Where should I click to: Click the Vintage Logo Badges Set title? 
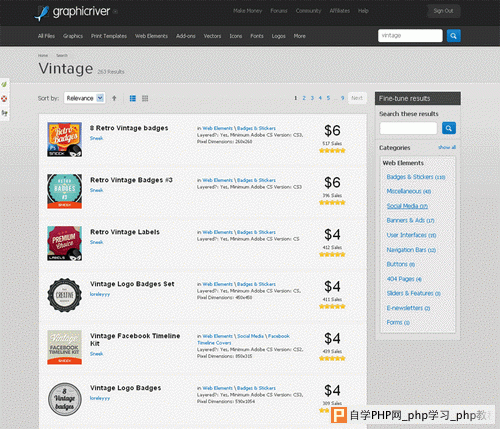click(132, 284)
